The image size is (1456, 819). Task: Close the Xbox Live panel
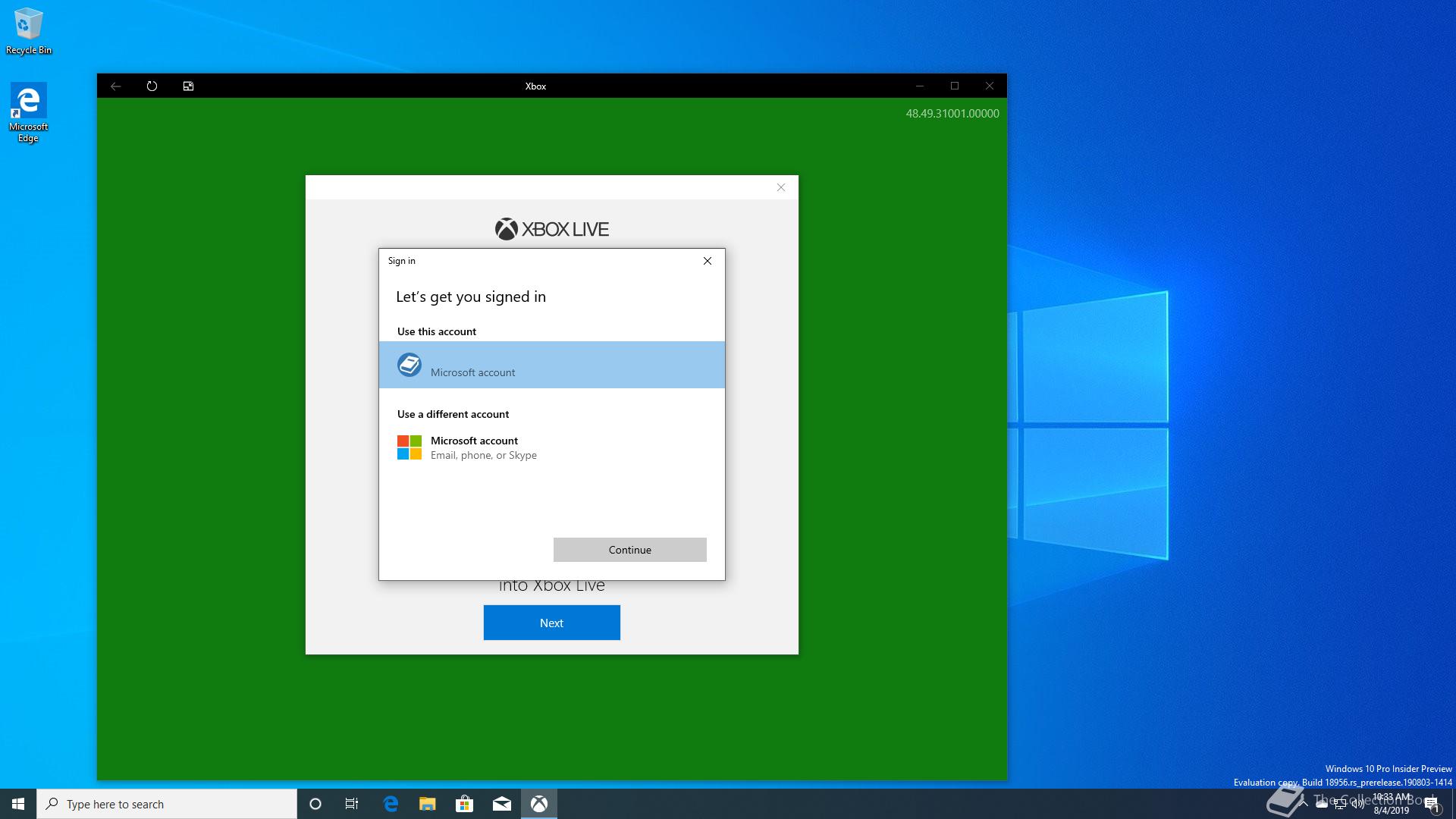tap(781, 187)
